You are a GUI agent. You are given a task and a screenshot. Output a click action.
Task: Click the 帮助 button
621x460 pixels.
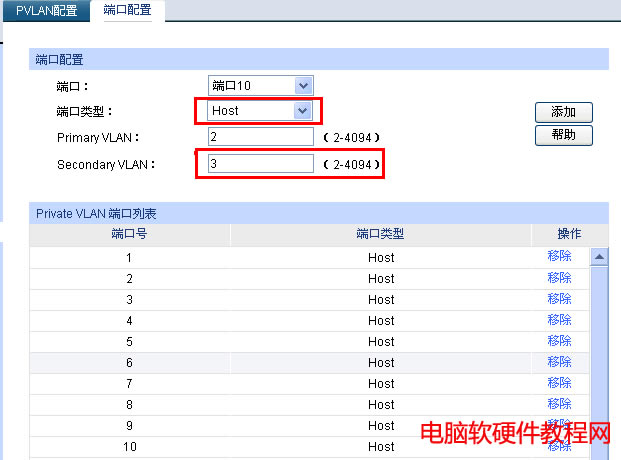(x=564, y=135)
